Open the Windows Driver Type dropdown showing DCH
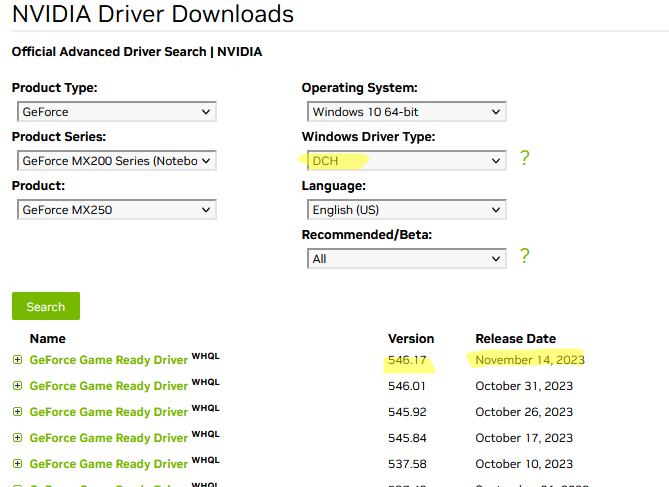This screenshot has height=487, width=669. (x=407, y=161)
